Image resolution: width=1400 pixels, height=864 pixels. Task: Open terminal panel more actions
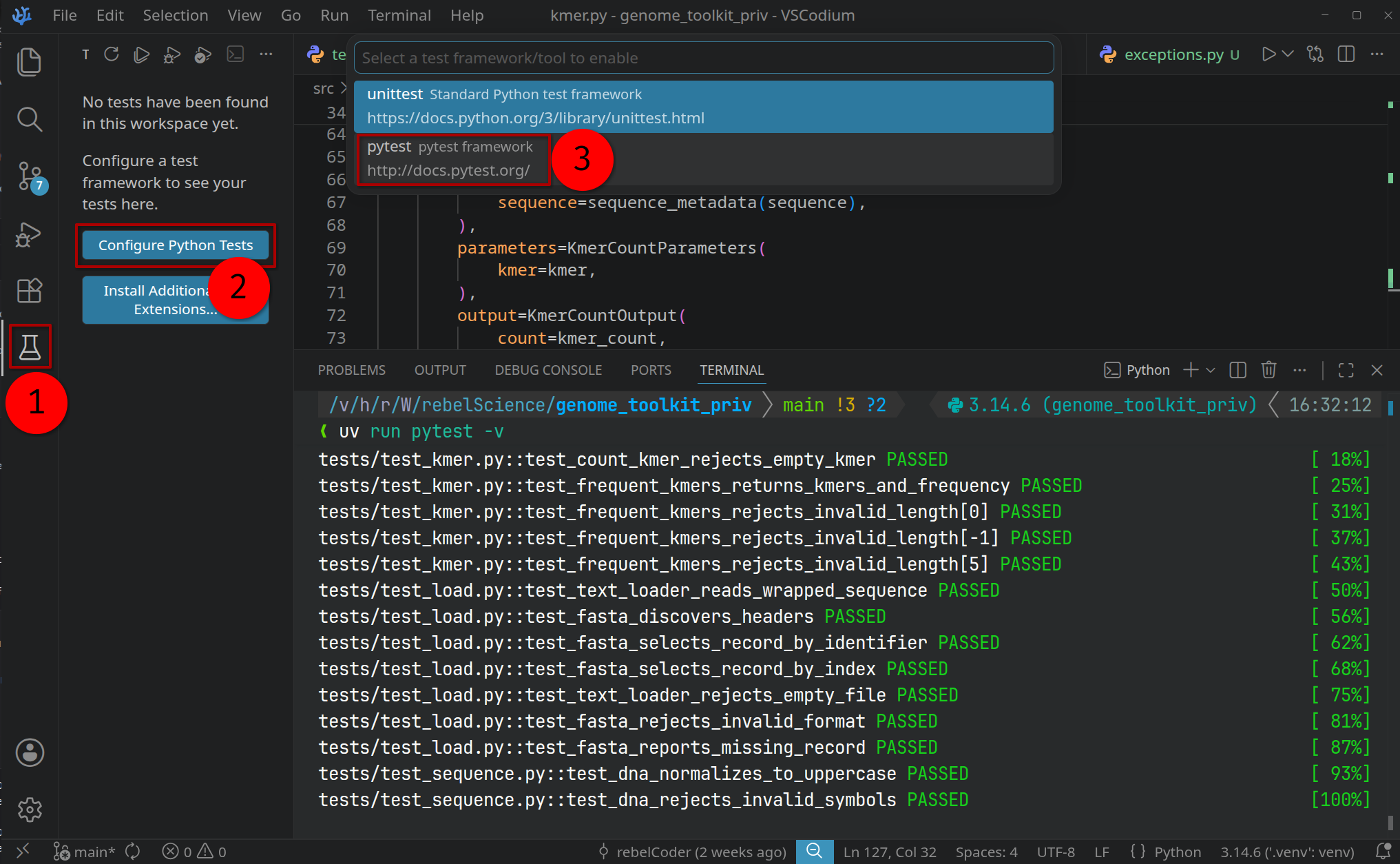coord(1299,370)
